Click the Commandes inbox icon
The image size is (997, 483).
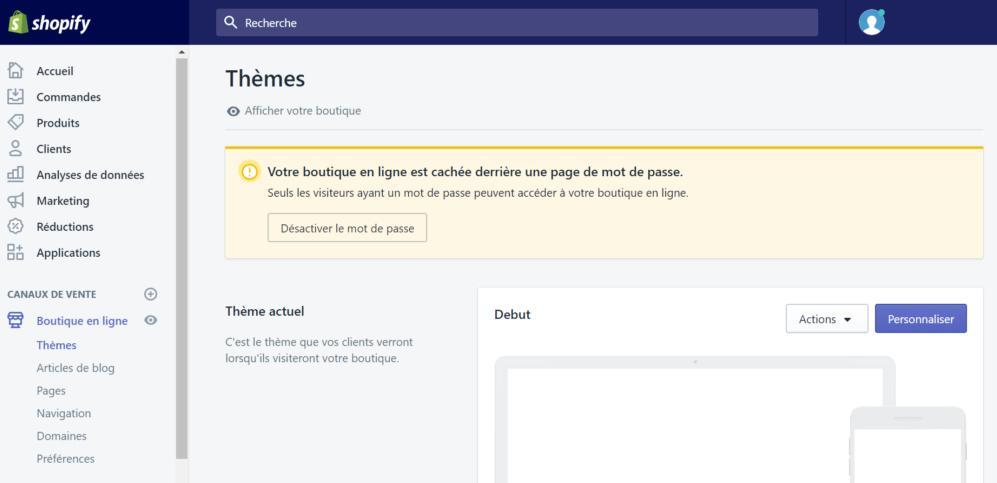pos(15,97)
